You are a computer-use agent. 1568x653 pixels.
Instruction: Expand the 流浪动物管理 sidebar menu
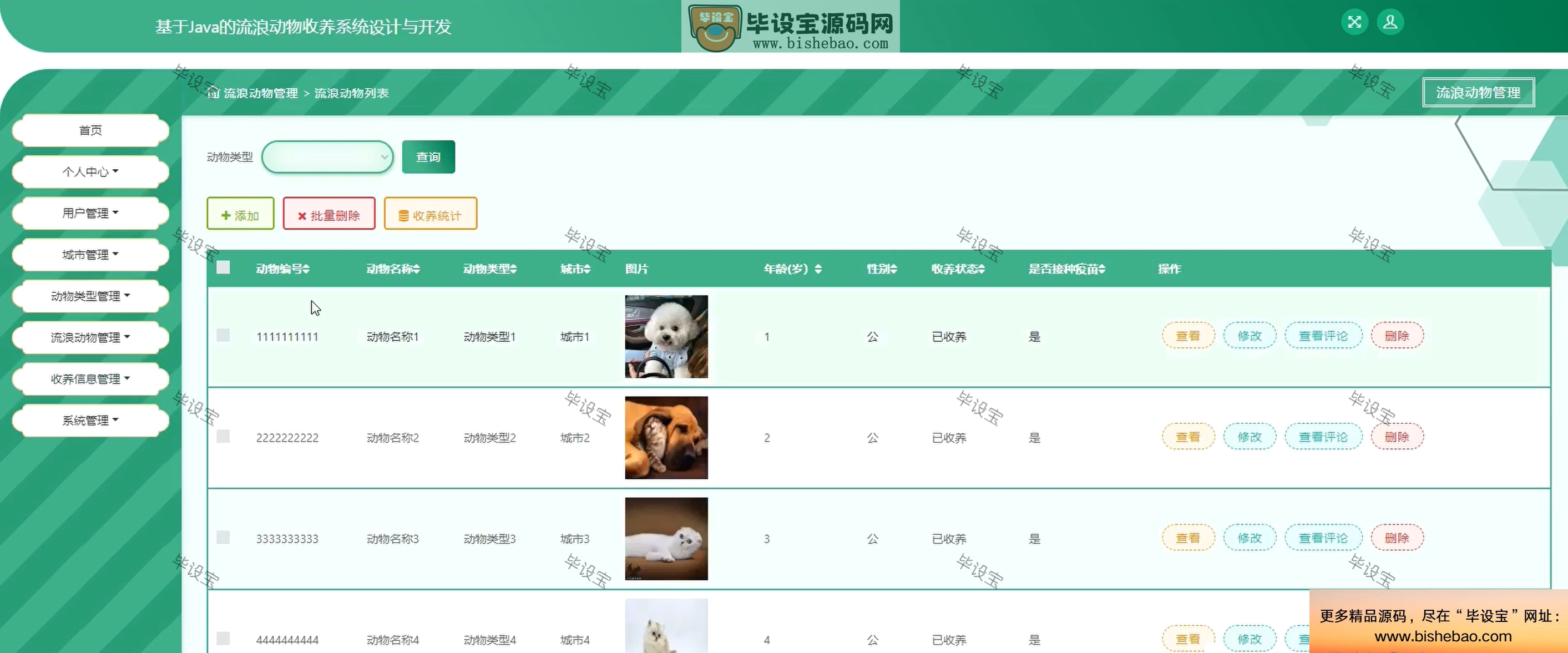[90, 337]
